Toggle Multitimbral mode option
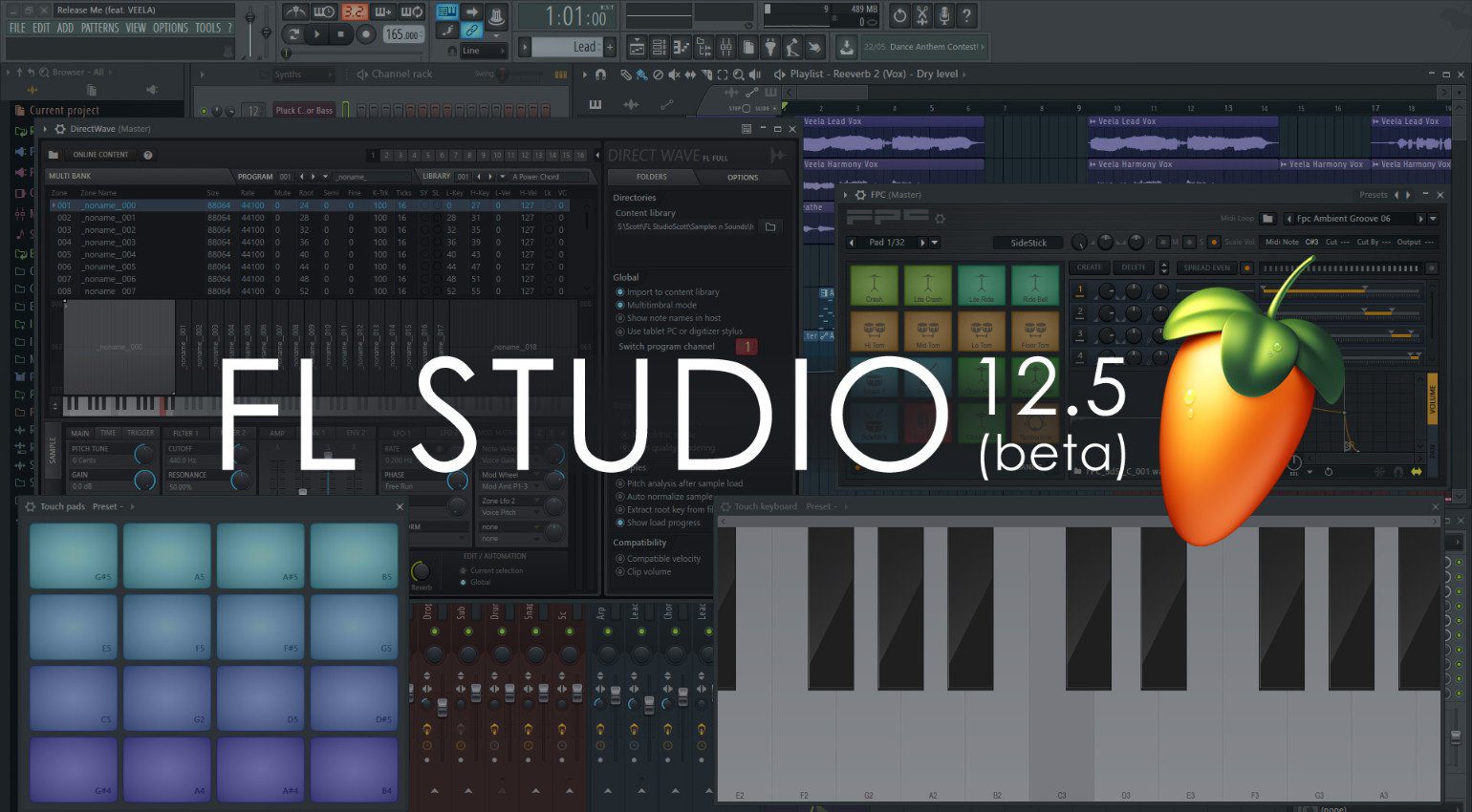Viewport: 1472px width, 812px height. pos(656,306)
